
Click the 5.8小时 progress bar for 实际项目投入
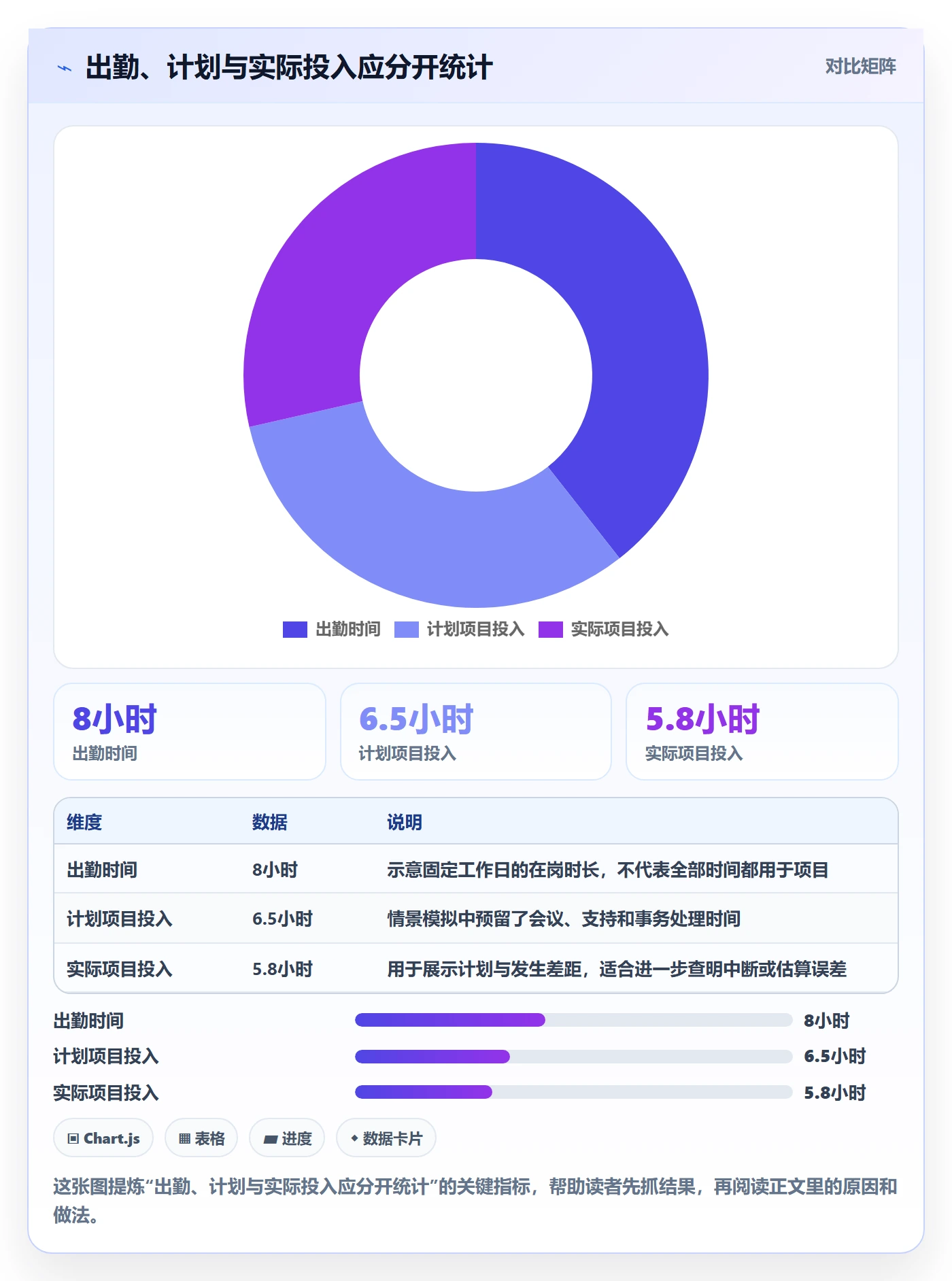pyautogui.click(x=573, y=1092)
